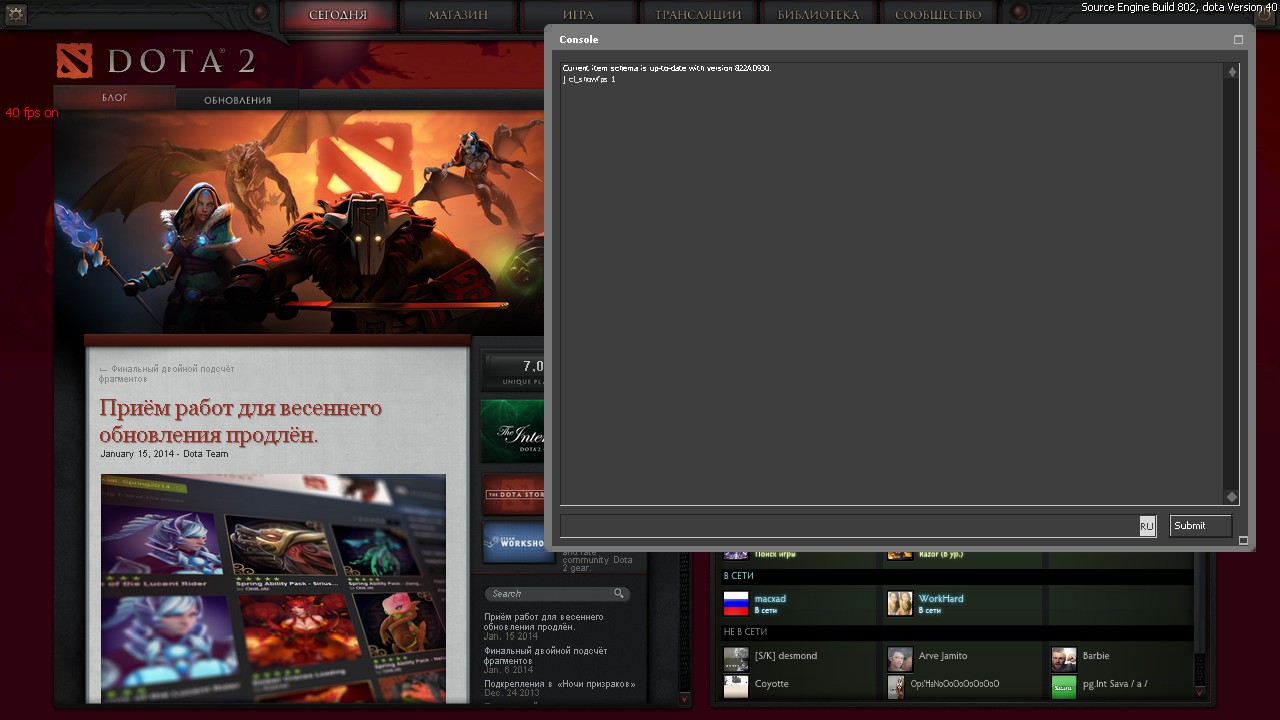The height and width of the screenshot is (720, 1280).
Task: Open previous post link Финальный двойной подсчёт фрагментов
Action: pos(167,374)
